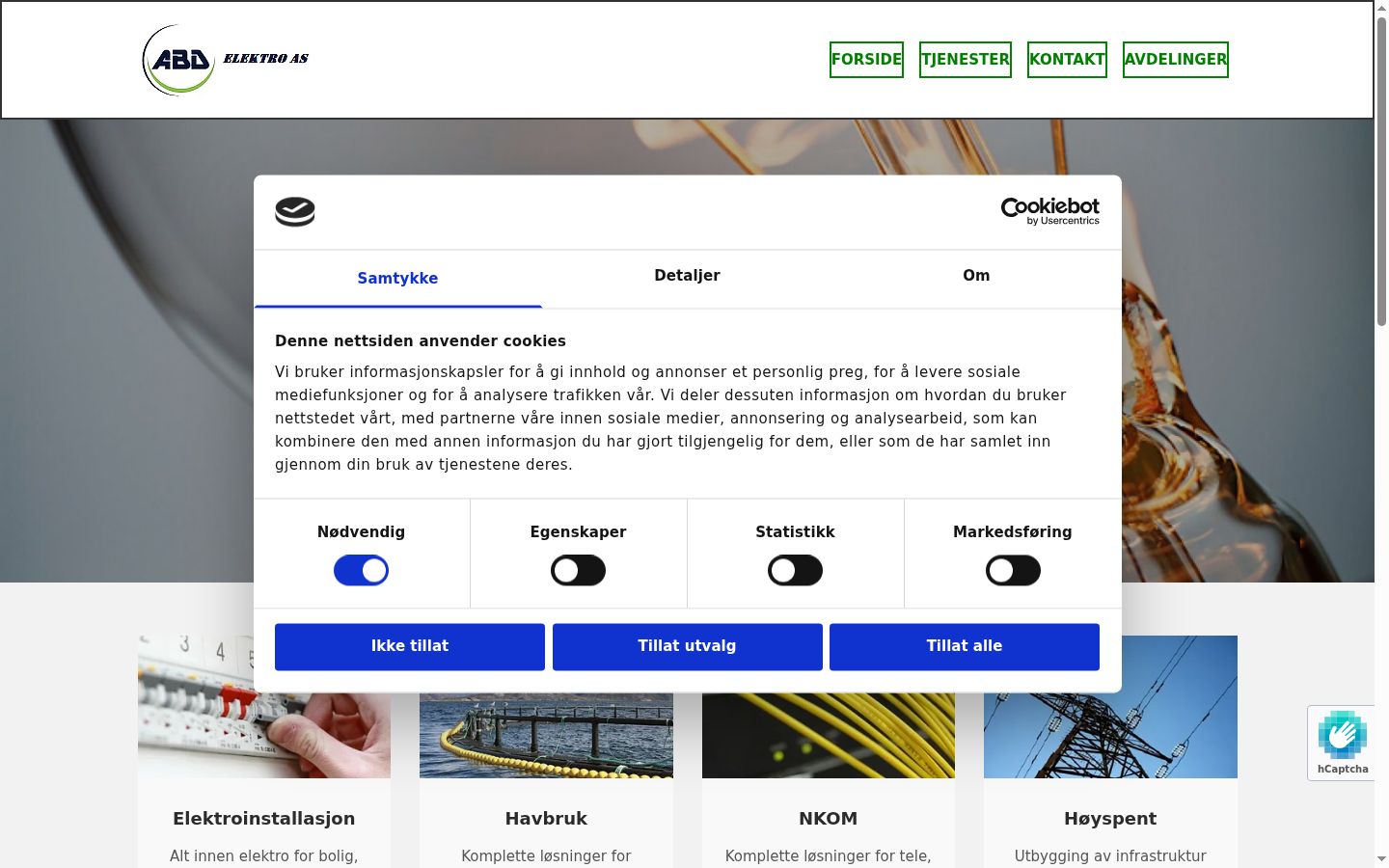Click the scrollbar down arrow
The height and width of the screenshot is (868, 1389).
1381,859
